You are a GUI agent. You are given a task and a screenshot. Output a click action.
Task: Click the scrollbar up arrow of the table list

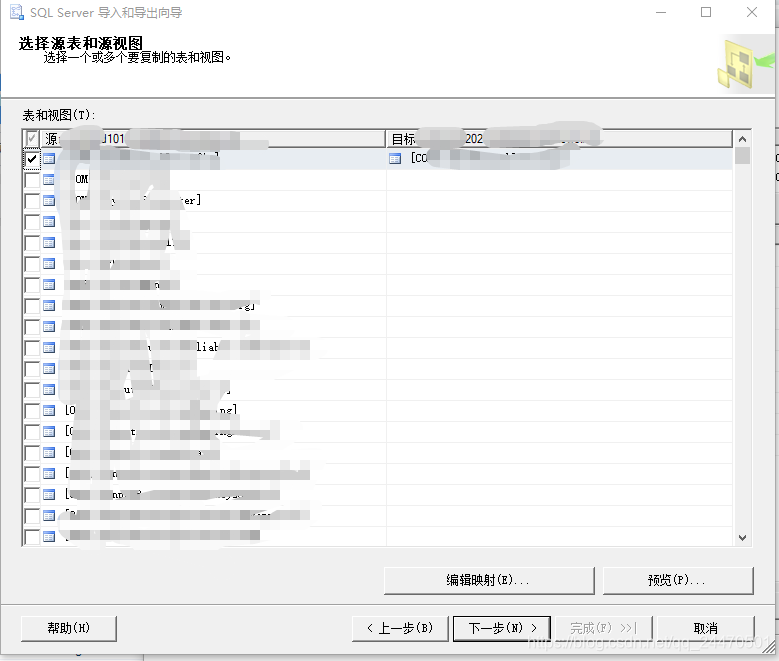click(x=742, y=139)
